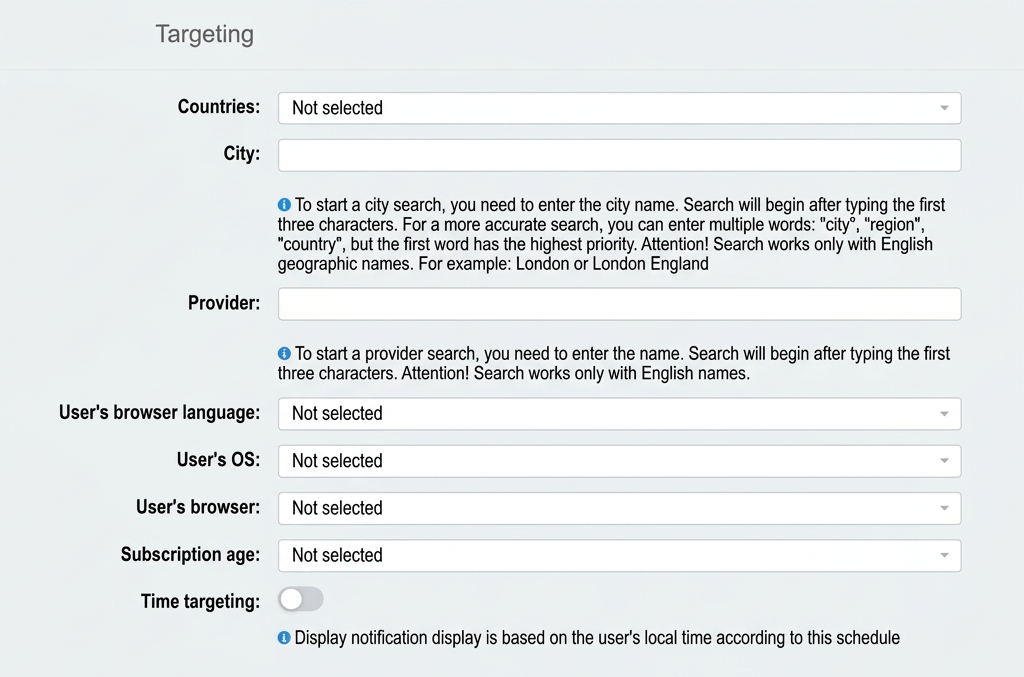Click the "User's browser:" label
Image resolution: width=1024 pixels, height=677 pixels.
click(198, 507)
